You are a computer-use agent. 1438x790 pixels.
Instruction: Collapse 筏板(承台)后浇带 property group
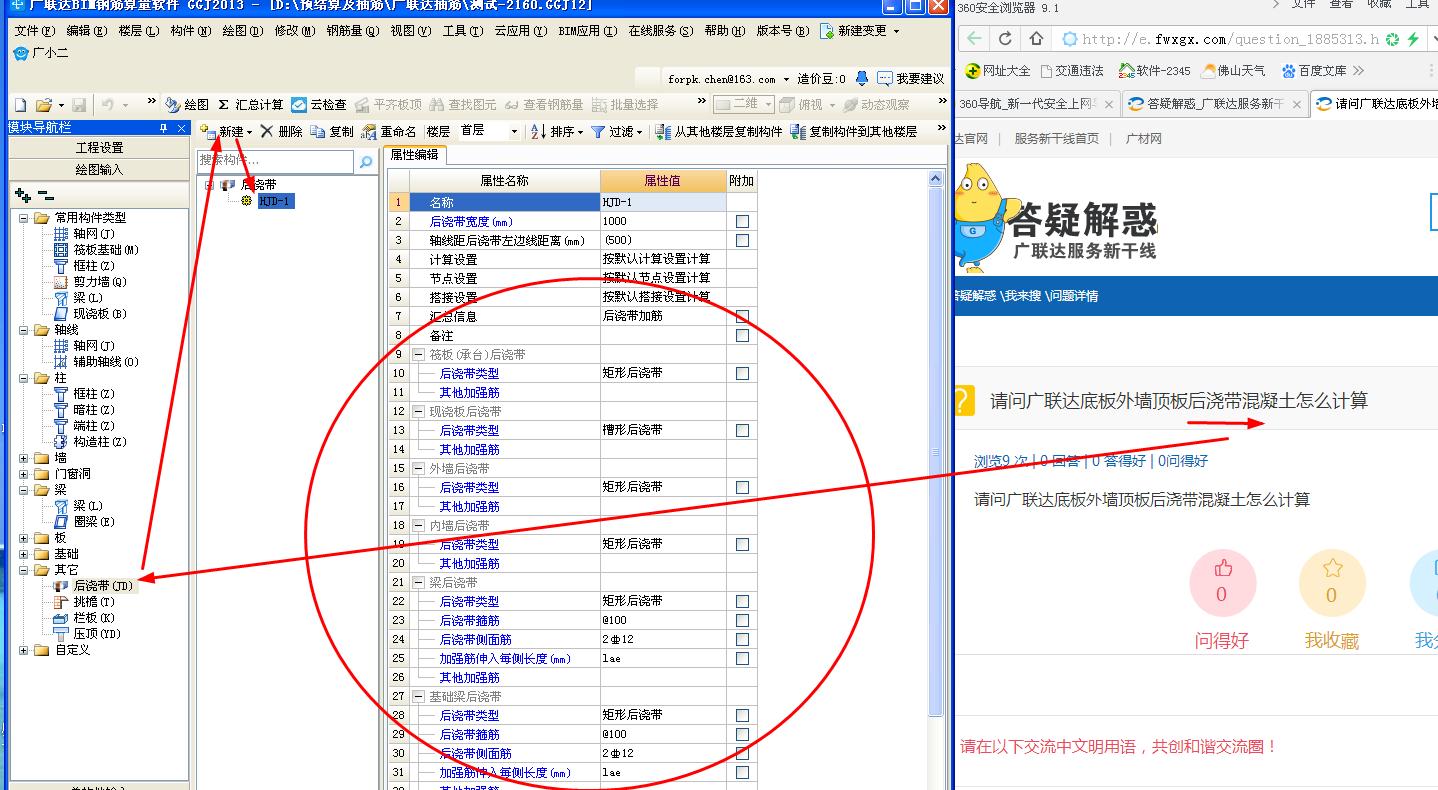418,354
